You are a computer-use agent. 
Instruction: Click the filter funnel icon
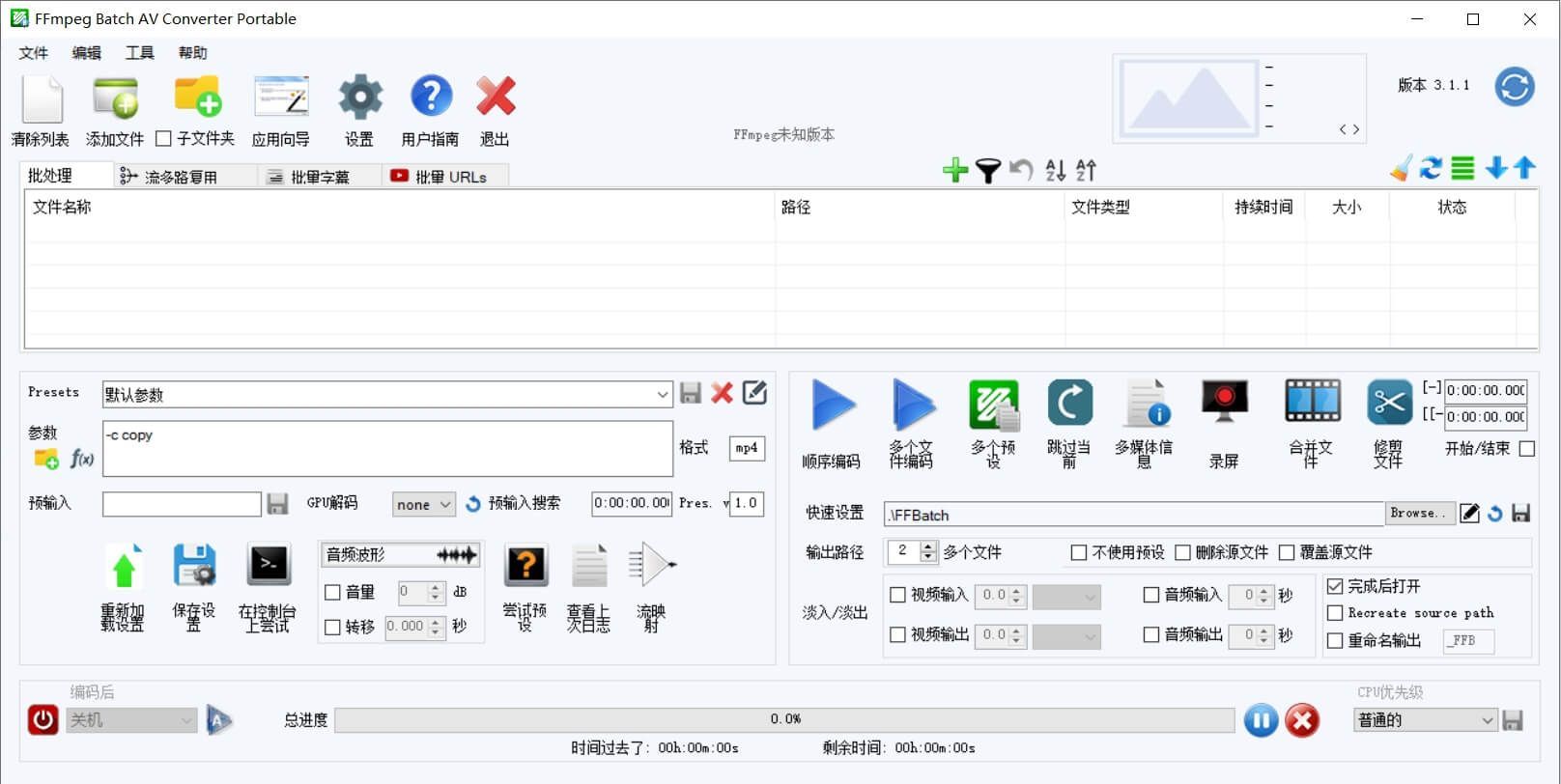point(987,171)
